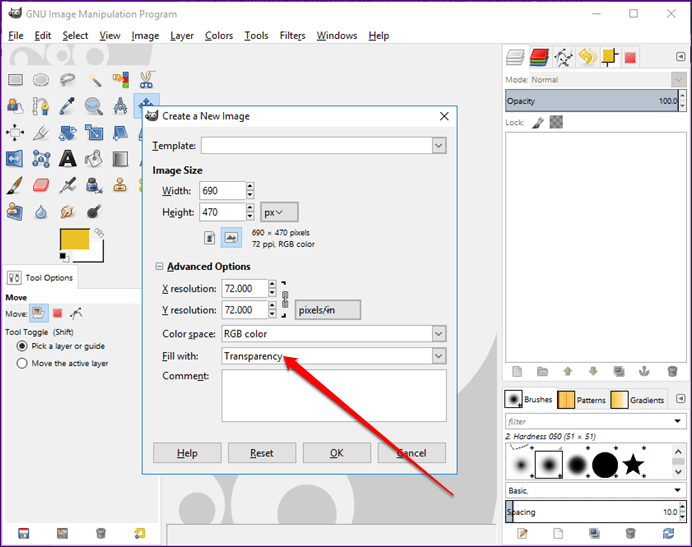Toggle Move mode to selection
The image size is (692, 547).
[57, 313]
